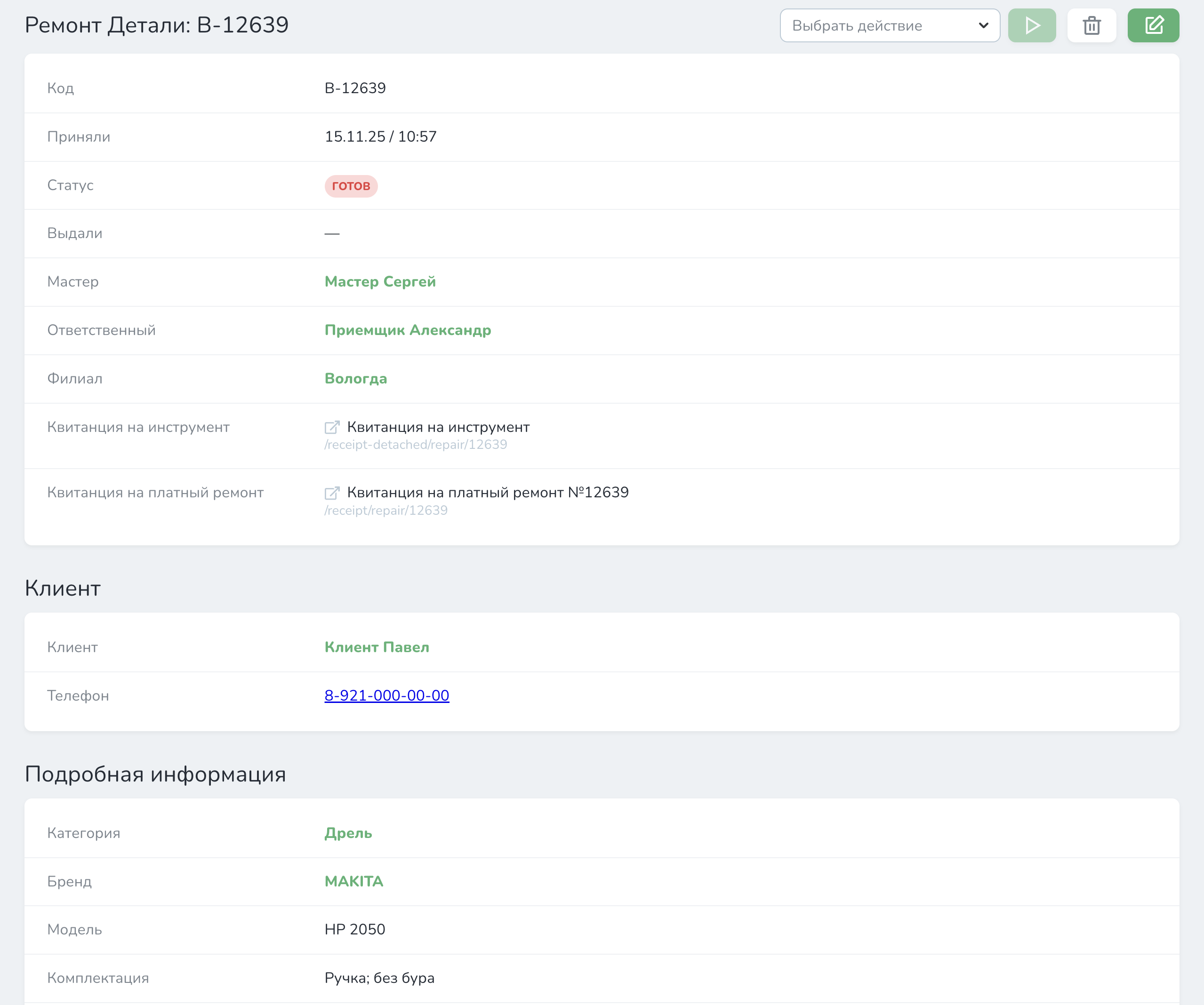
Task: Click the /receipt-detached/repair/12639 path text
Action: tap(416, 445)
